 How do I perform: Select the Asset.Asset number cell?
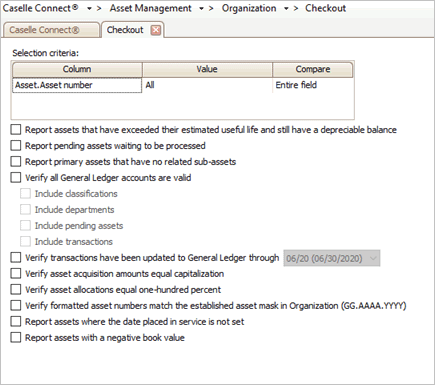pos(77,85)
